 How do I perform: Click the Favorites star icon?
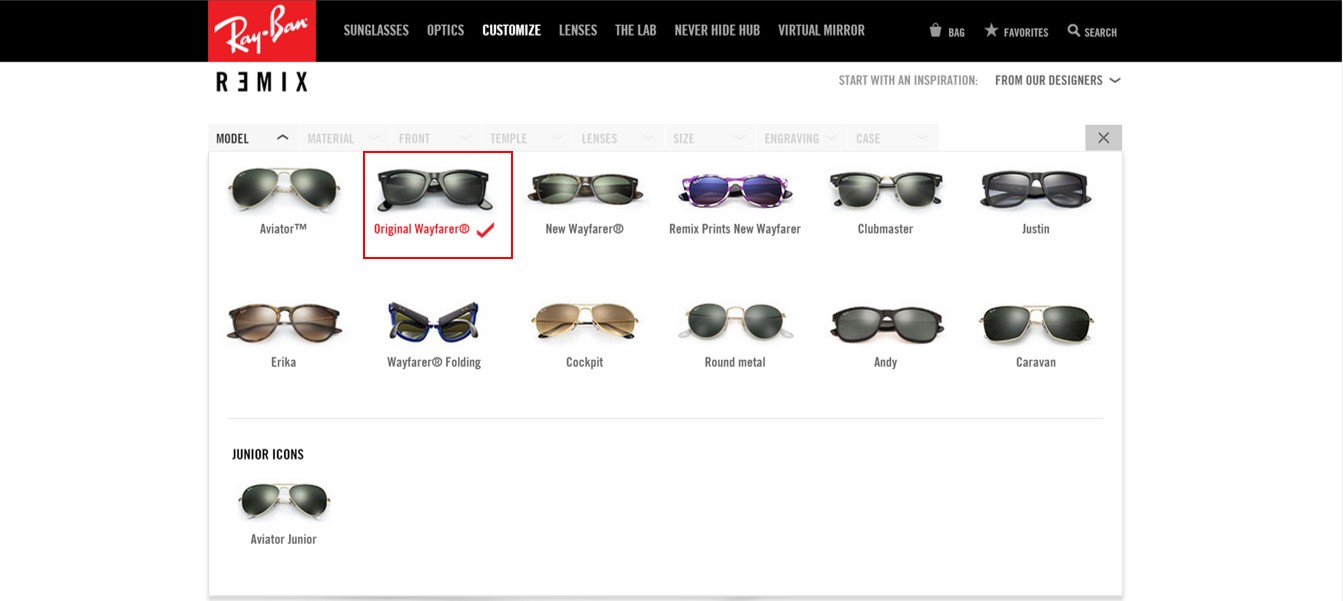pos(991,31)
